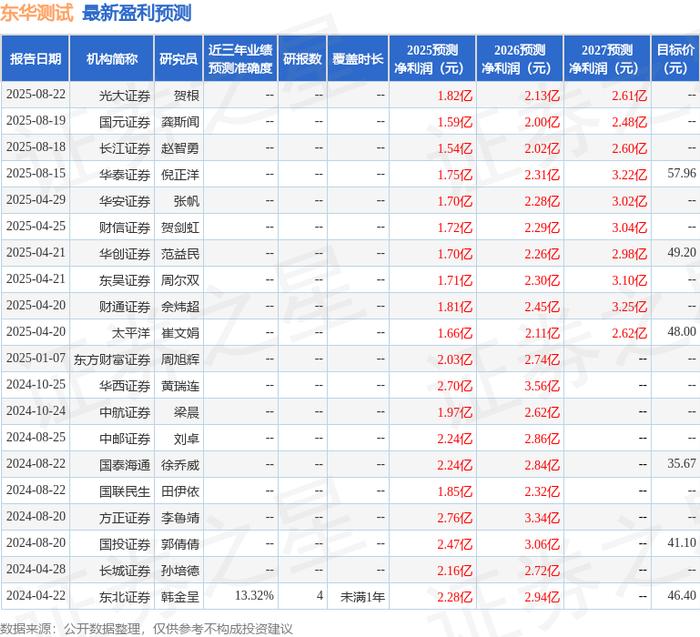Select the 研究员 column header
This screenshot has width=700, height=637.
[179, 58]
